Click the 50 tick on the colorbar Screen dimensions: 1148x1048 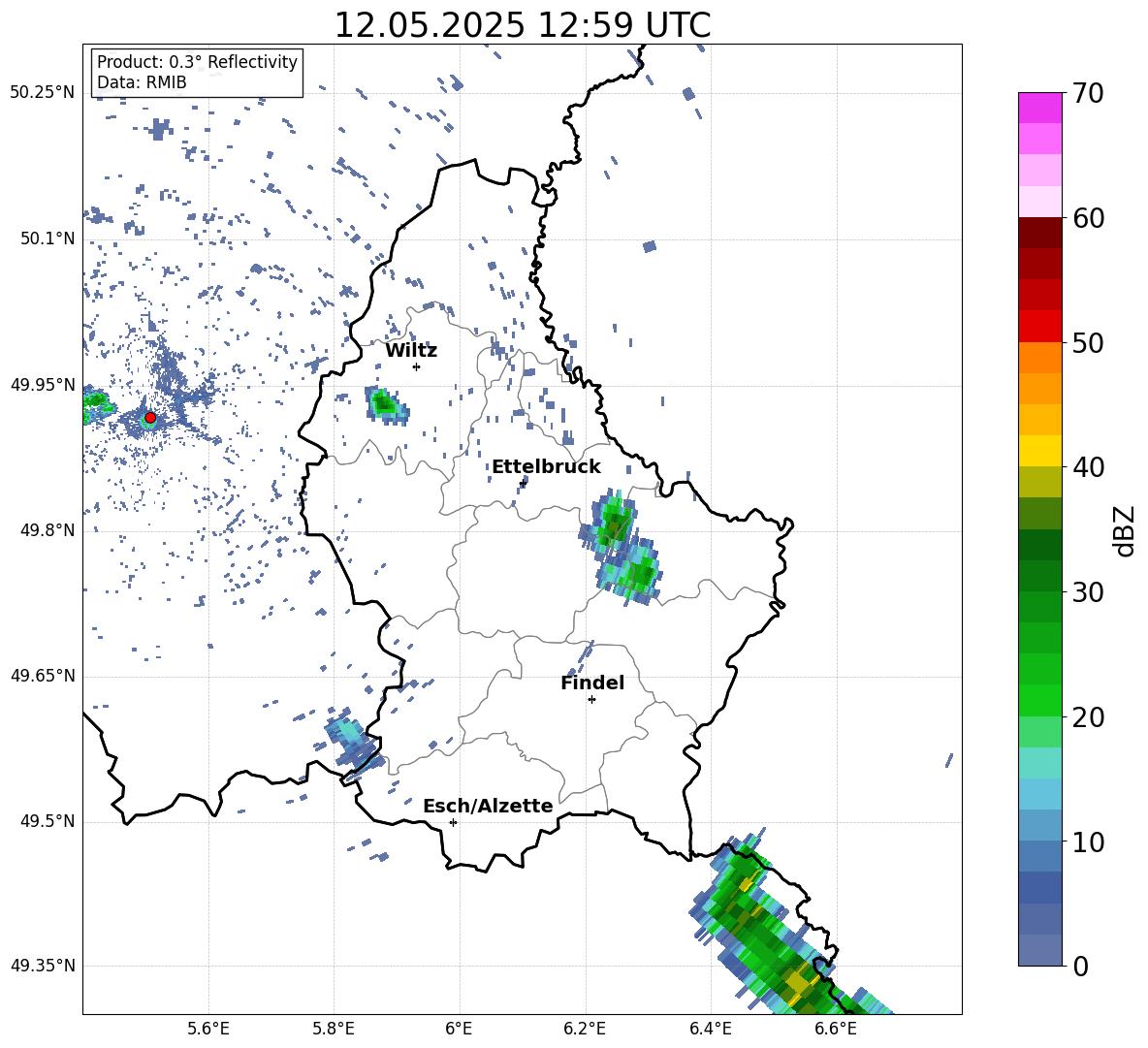coord(1089,342)
